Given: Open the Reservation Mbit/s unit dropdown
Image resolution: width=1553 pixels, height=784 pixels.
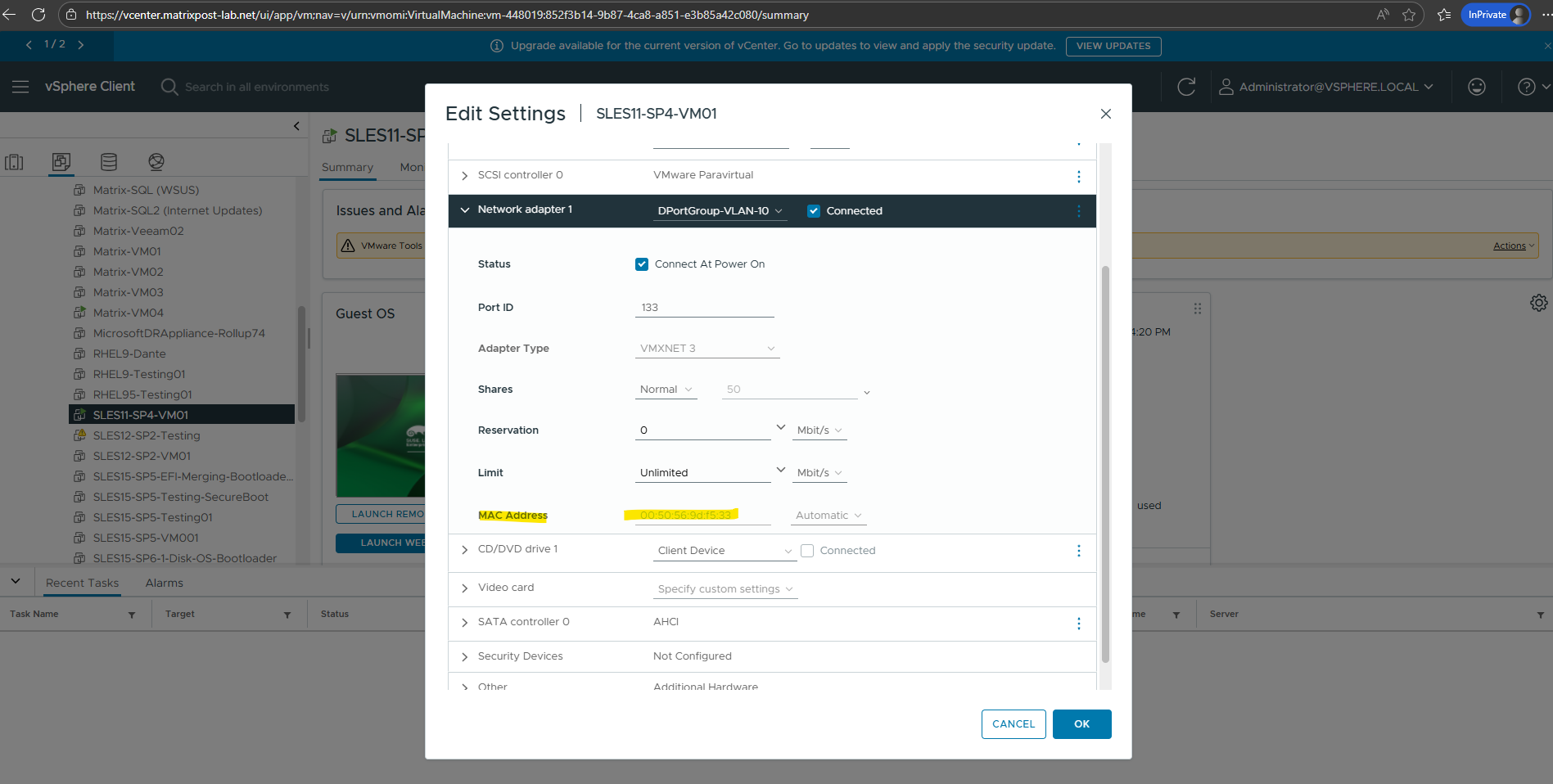Looking at the screenshot, I should tap(819, 430).
